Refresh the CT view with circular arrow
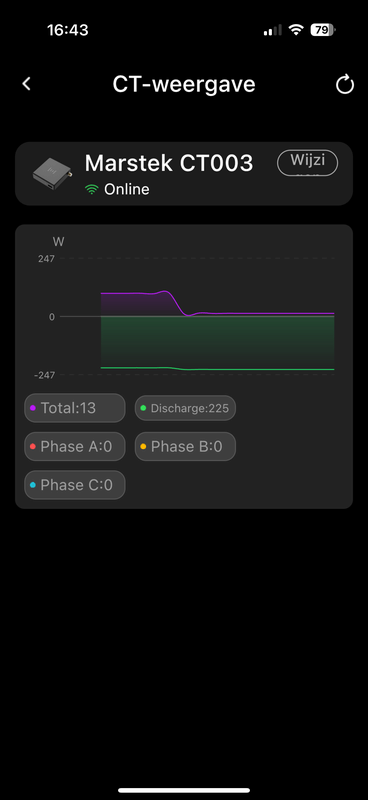Viewport: 368px width, 800px height. pyautogui.click(x=345, y=84)
